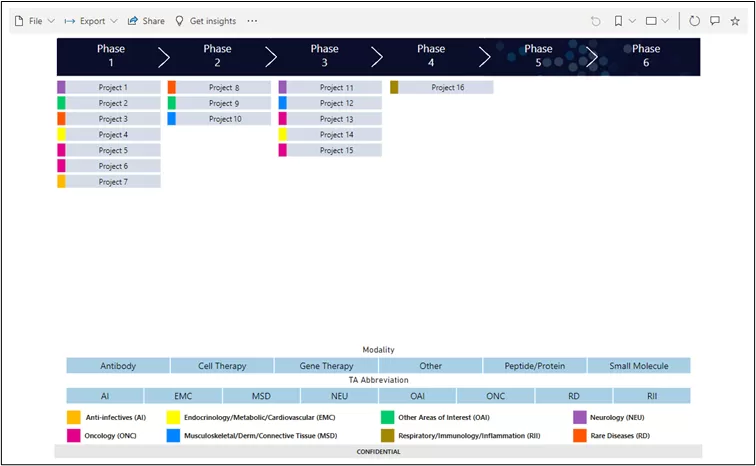Toggle the Gene Therapy modality slicer

(x=326, y=366)
